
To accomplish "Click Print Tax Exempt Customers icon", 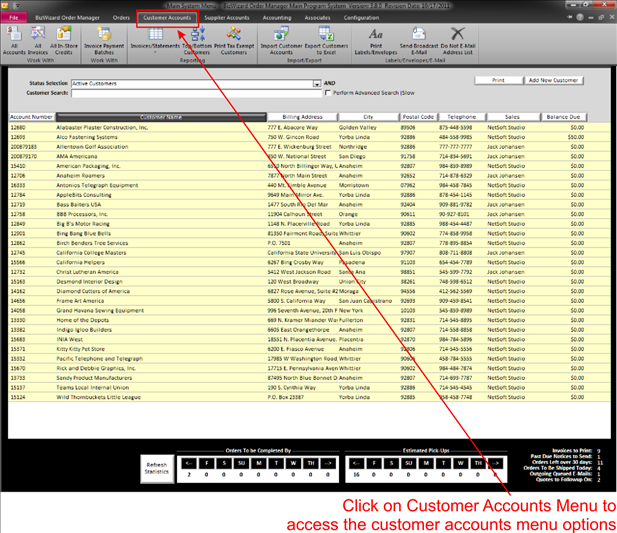I will coord(234,41).
